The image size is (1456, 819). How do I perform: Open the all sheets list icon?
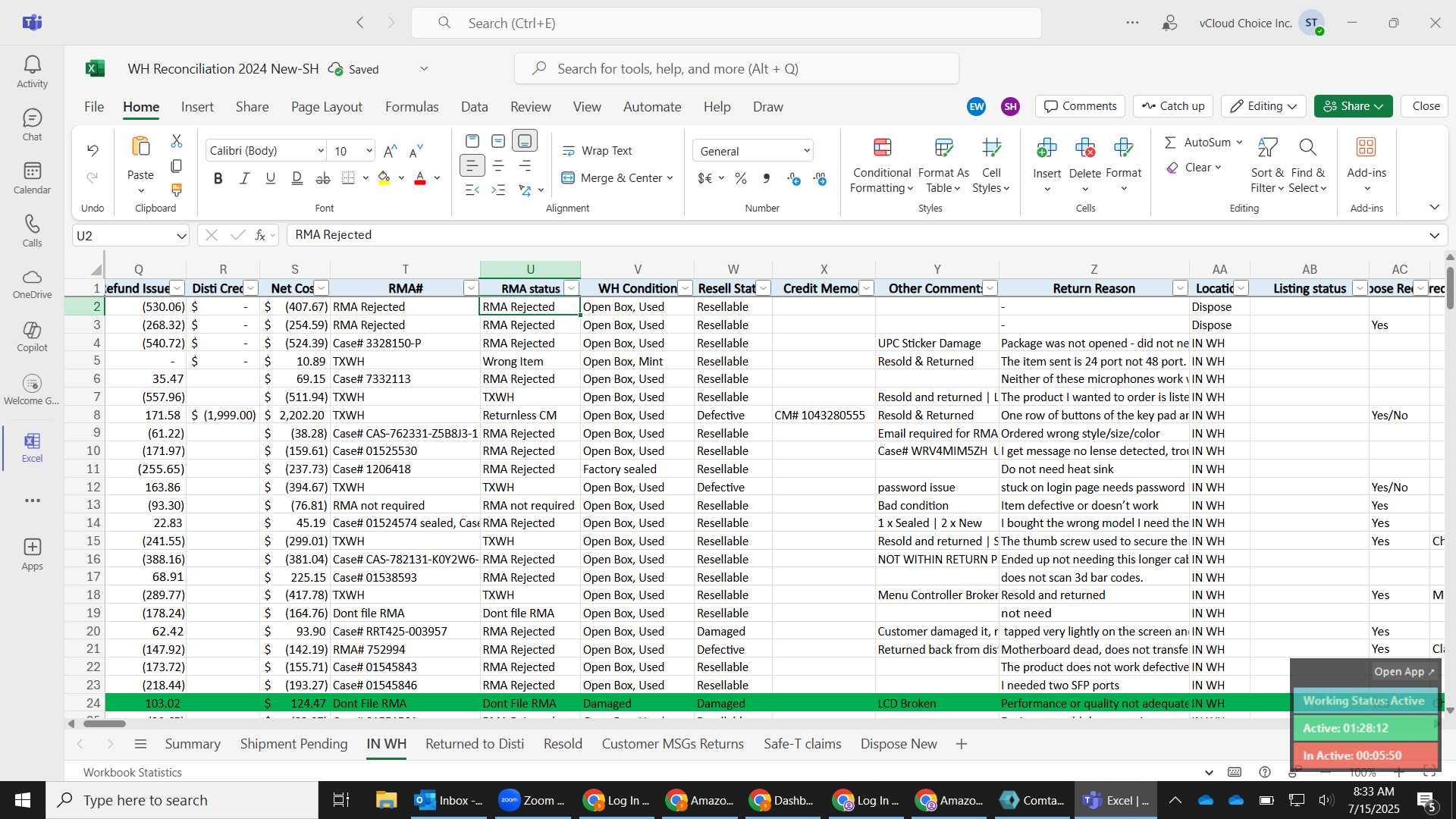pyautogui.click(x=140, y=744)
